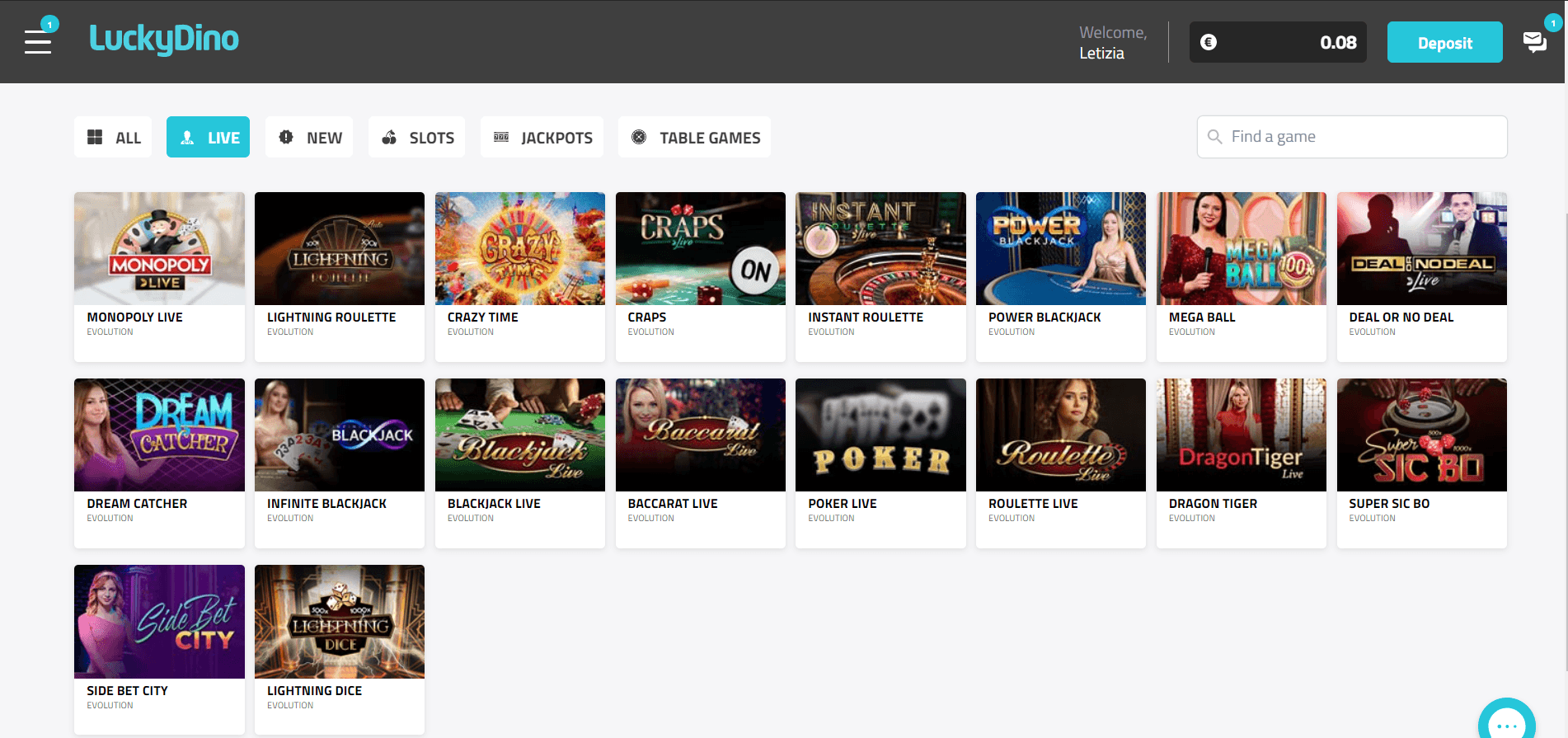Image resolution: width=1568 pixels, height=738 pixels.
Task: Launch the Infinite Blackjack thumbnail
Action: click(340, 435)
